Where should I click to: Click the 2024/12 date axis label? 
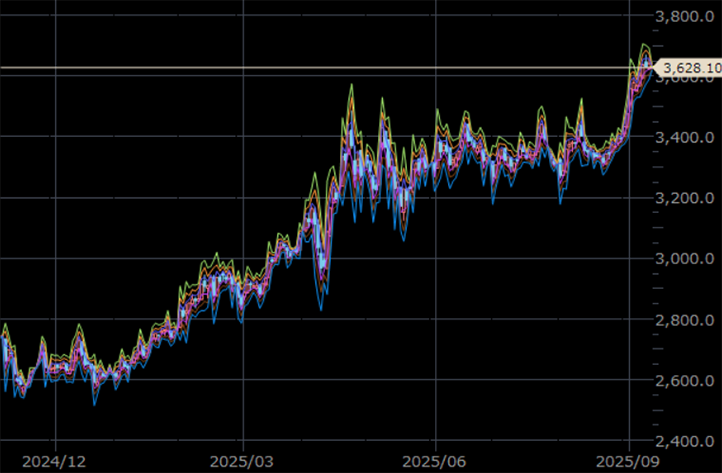54,461
